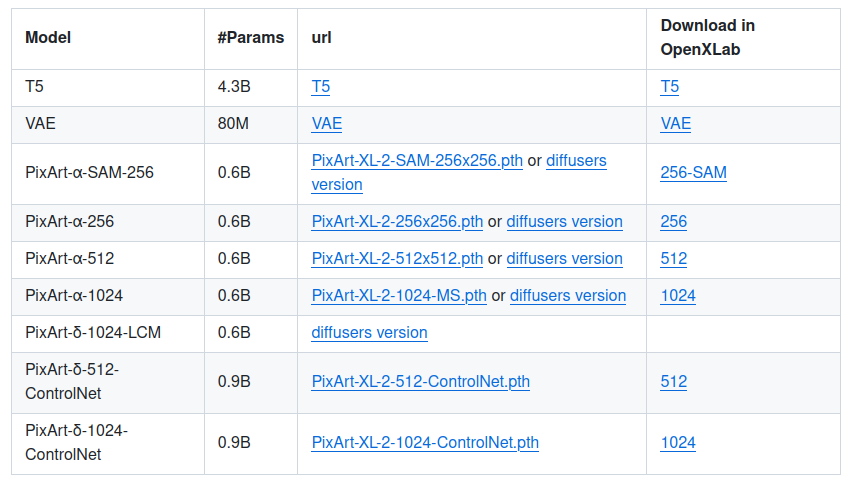Open diffusers version for PixArt-α-512
Image resolution: width=848 pixels, height=491 pixels.
click(x=564, y=259)
